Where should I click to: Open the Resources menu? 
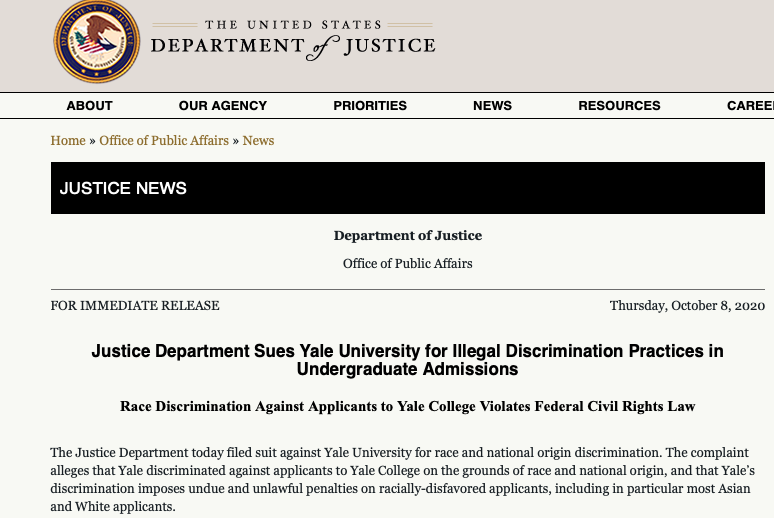(619, 105)
